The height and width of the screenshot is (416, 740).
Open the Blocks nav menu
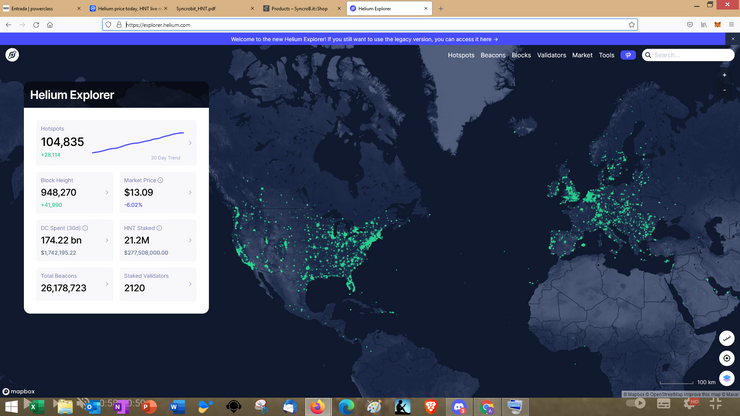point(521,55)
